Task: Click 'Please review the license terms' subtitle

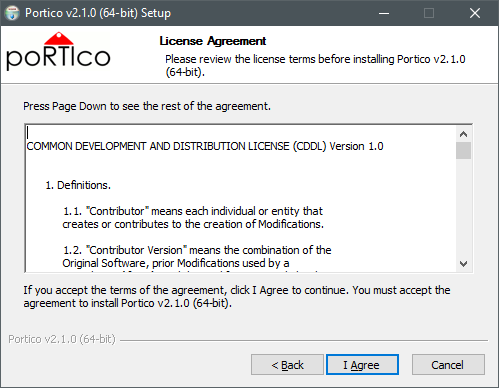Action: [x=315, y=65]
